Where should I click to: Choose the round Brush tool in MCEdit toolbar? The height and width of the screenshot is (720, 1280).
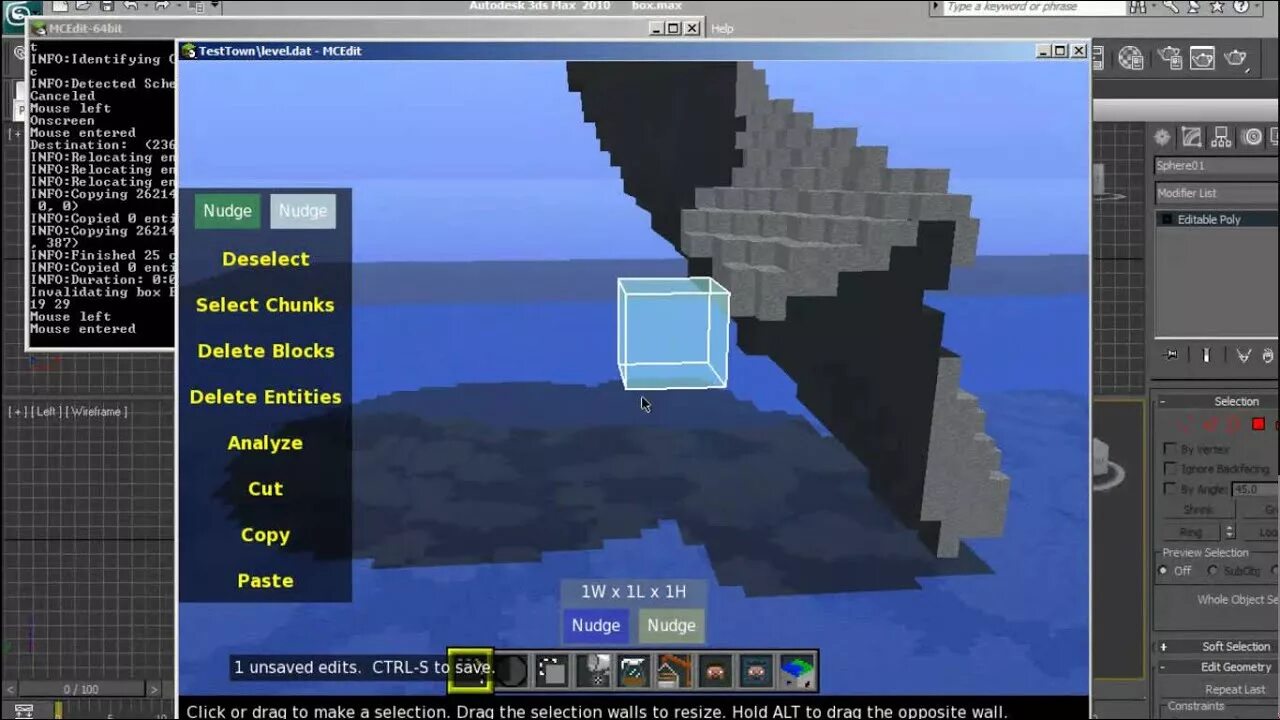511,671
